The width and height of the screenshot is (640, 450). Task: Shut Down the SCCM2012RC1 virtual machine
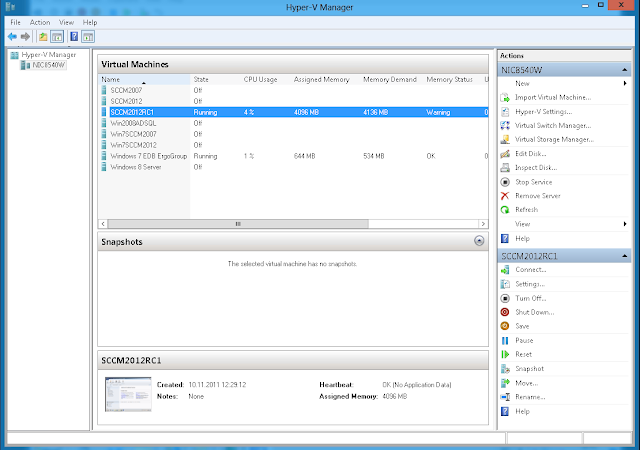point(534,312)
